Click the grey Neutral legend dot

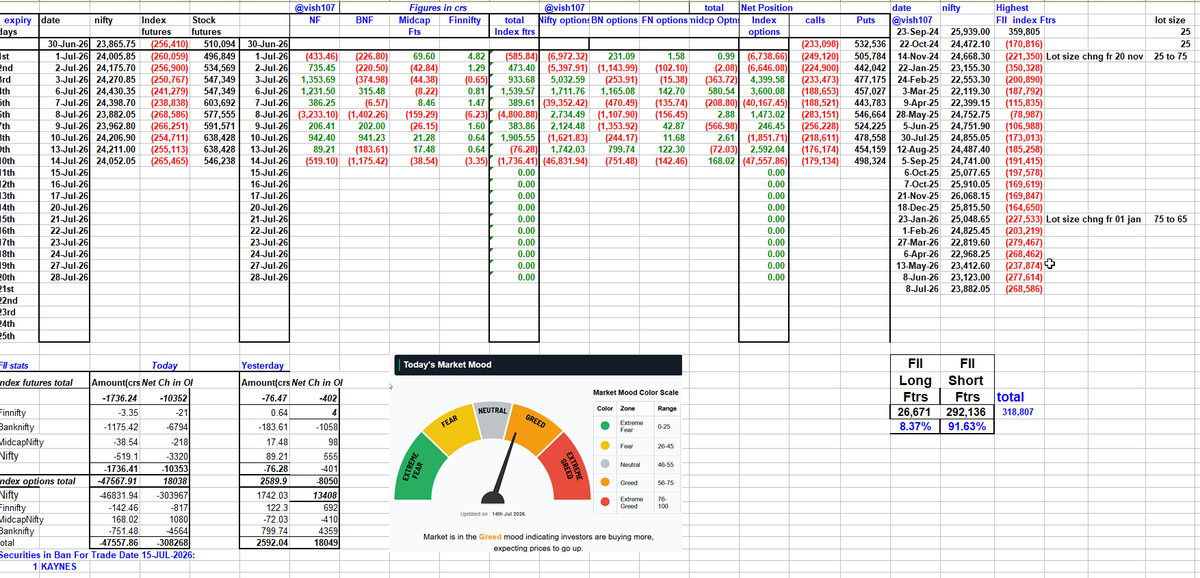(605, 464)
